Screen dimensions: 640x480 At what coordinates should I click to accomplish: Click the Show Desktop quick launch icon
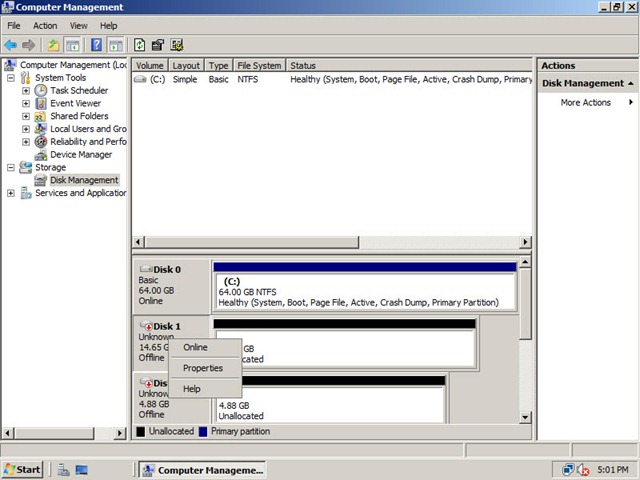coord(82,470)
